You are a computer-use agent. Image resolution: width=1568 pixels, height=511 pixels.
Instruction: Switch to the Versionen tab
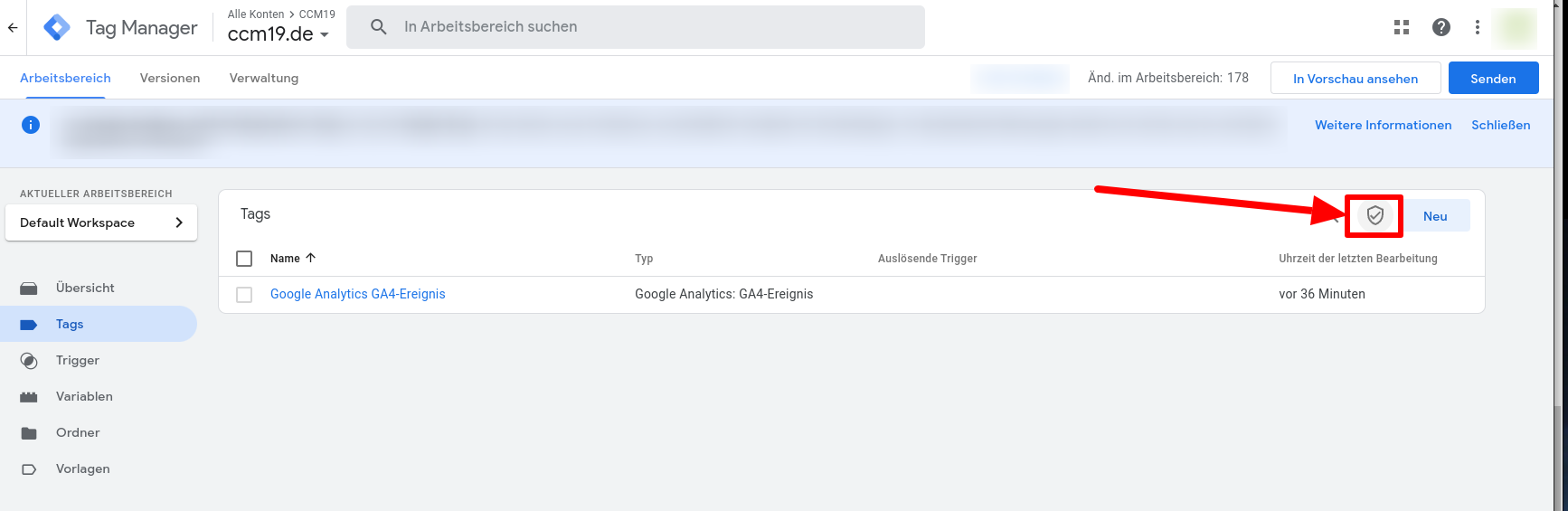[170, 78]
